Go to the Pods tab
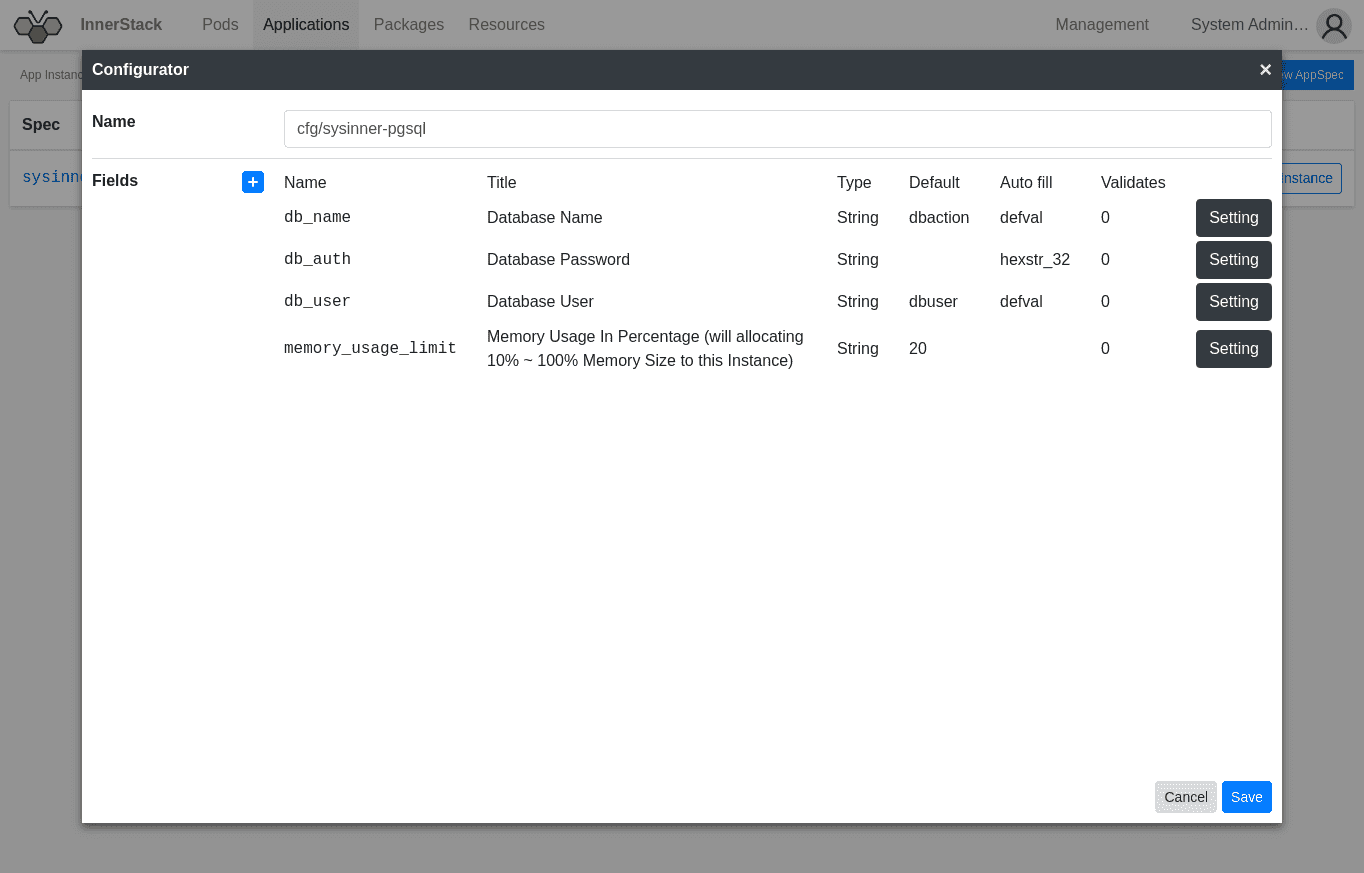Image resolution: width=1364 pixels, height=873 pixels. tap(220, 25)
